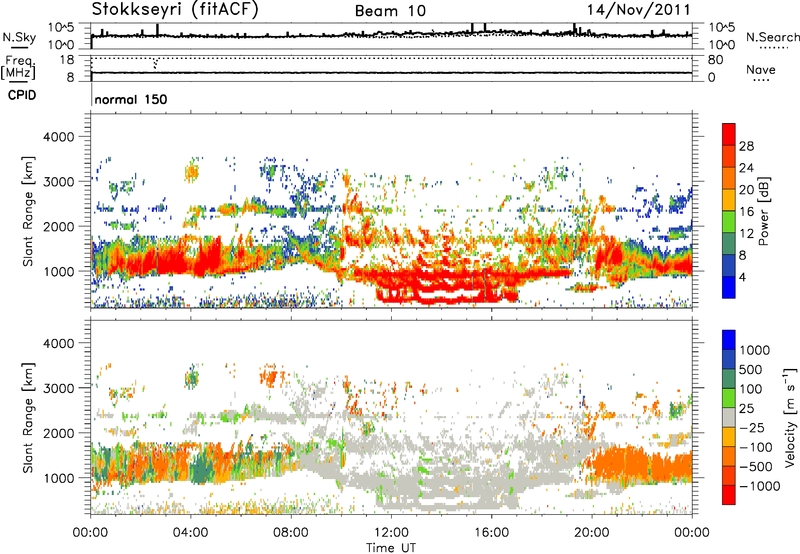Viewport: 800px width, 554px height.
Task: Click the '-100' tick on velocity colorbar
Action: pyautogui.click(x=756, y=447)
